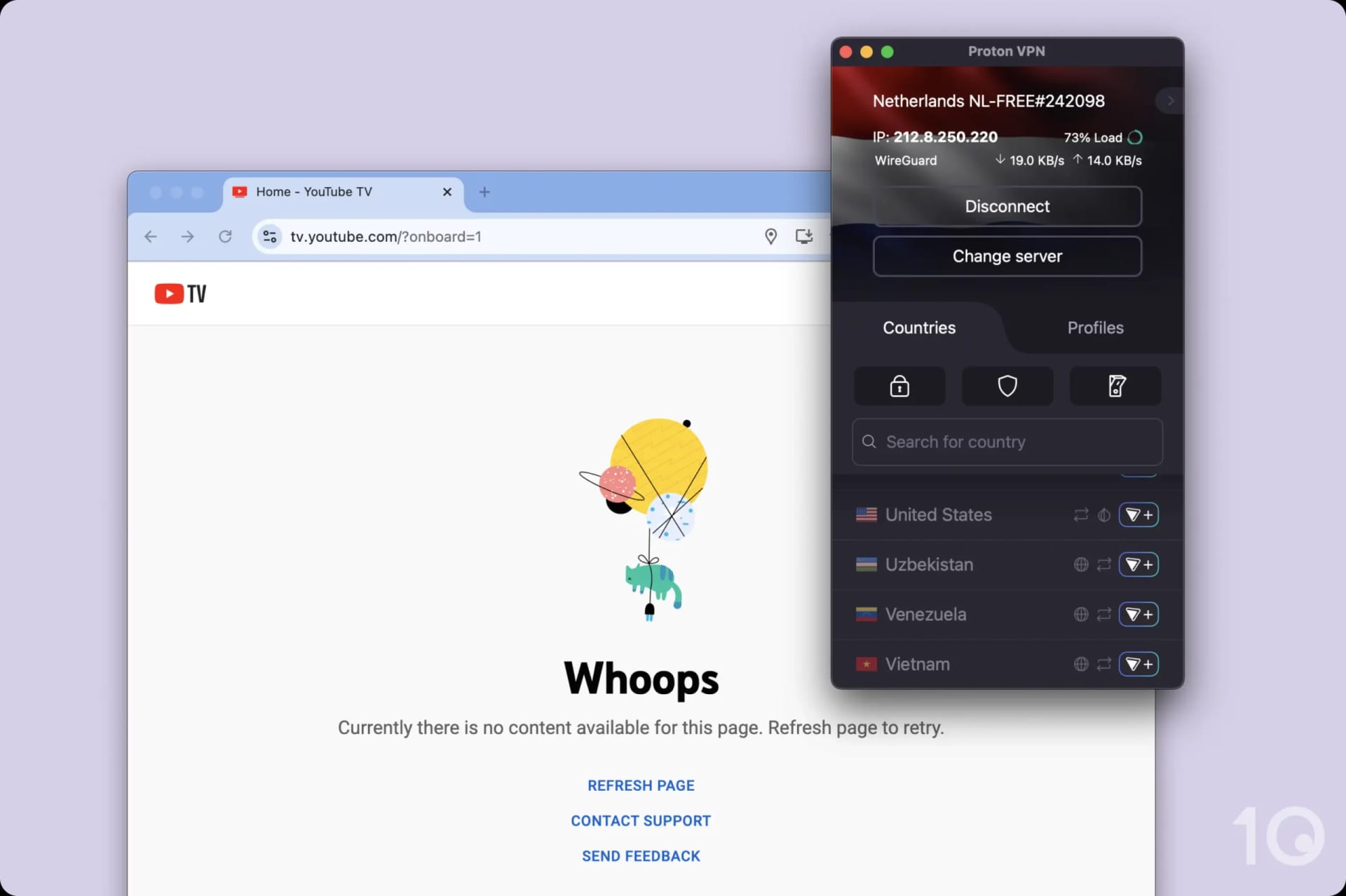Click REFRESH PAGE on YouTube TV

pyautogui.click(x=641, y=785)
